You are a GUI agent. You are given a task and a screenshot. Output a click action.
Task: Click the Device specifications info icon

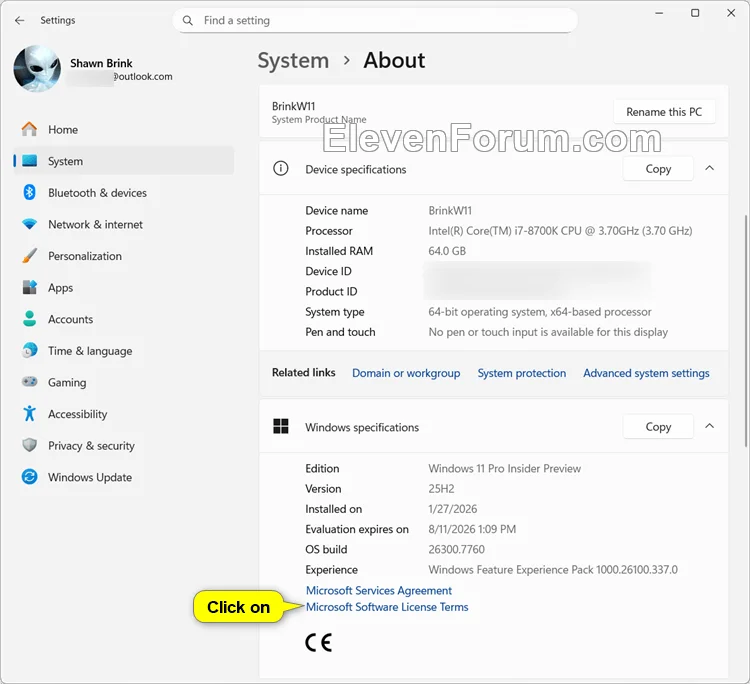tap(281, 168)
